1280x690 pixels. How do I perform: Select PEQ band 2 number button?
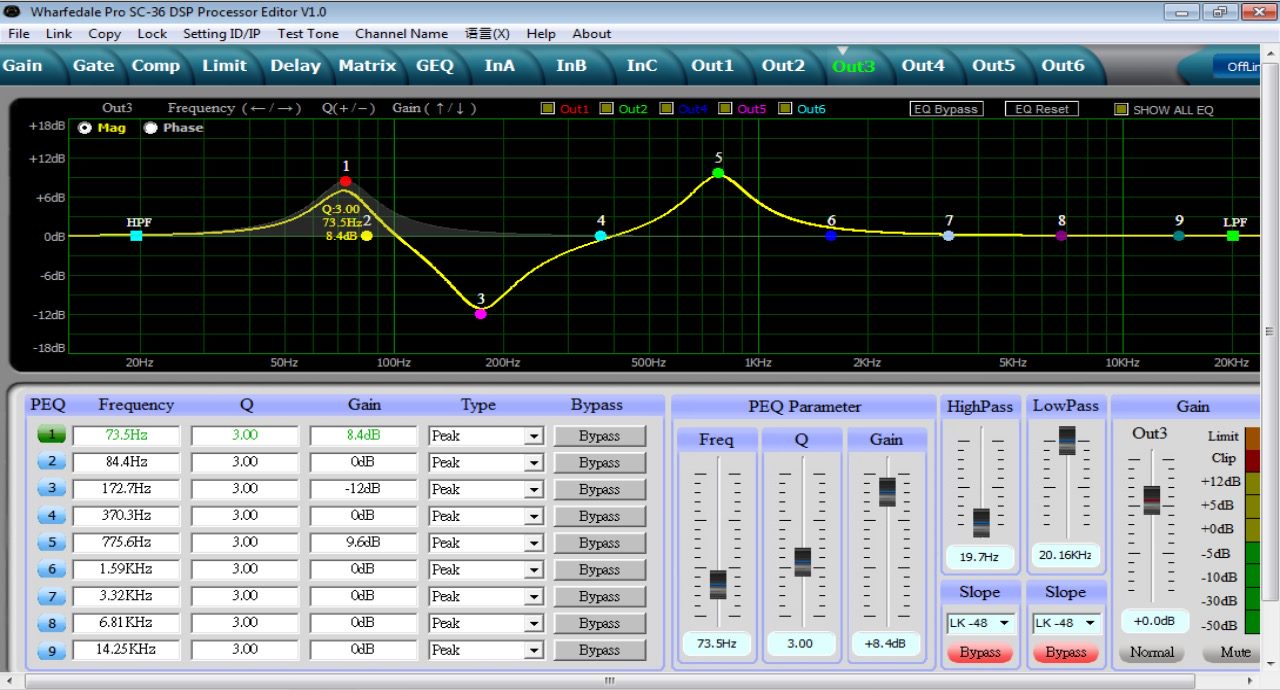pos(52,462)
